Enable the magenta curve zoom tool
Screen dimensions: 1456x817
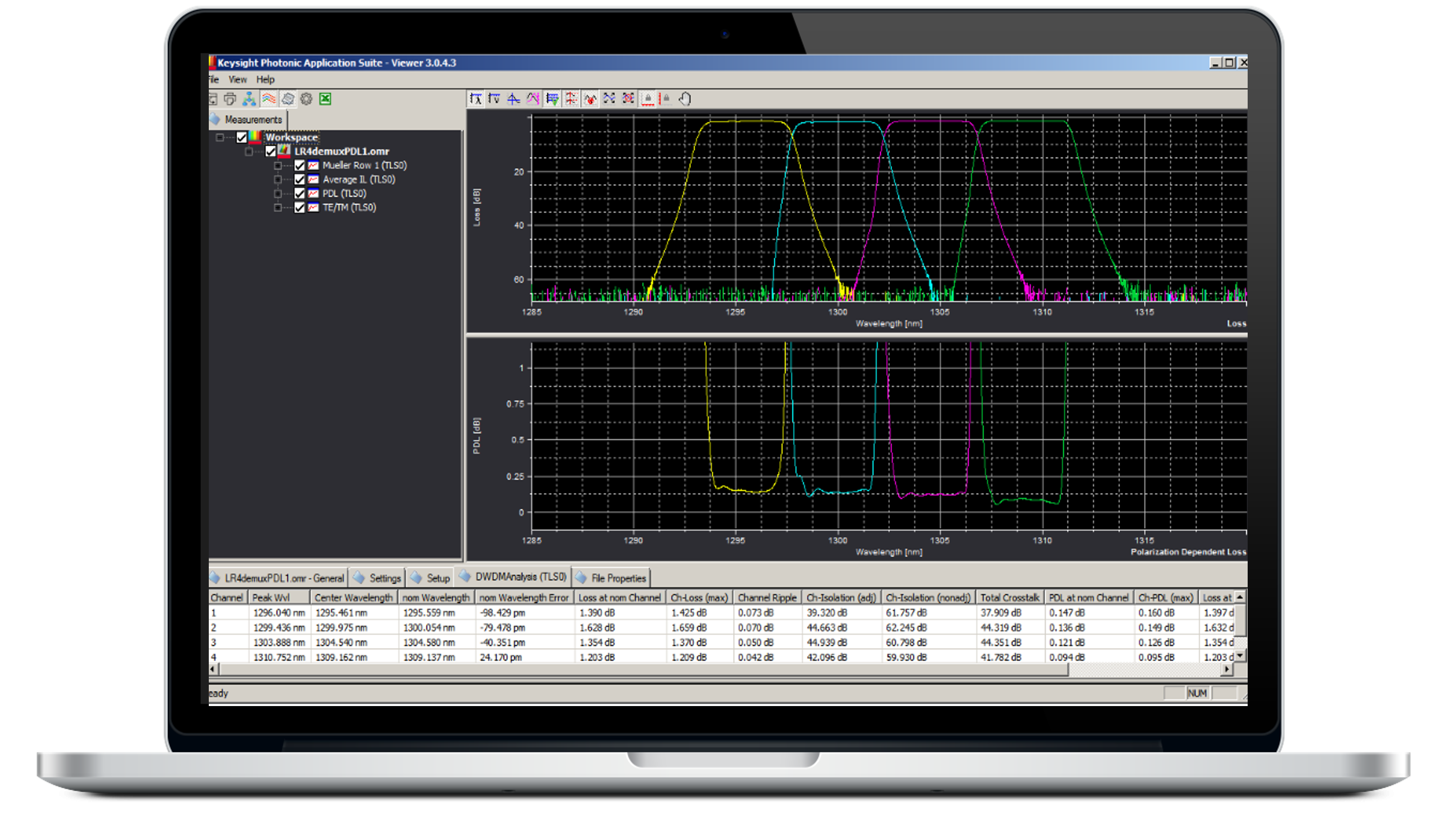pyautogui.click(x=533, y=98)
